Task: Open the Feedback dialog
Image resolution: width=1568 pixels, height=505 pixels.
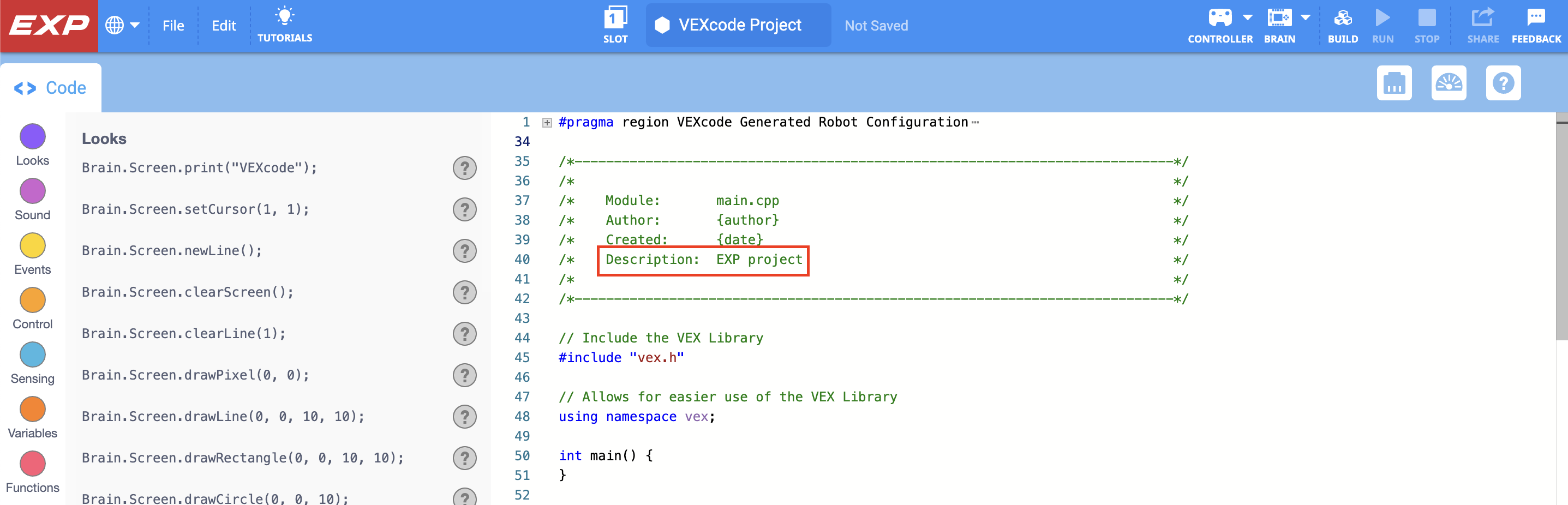Action: (x=1536, y=25)
